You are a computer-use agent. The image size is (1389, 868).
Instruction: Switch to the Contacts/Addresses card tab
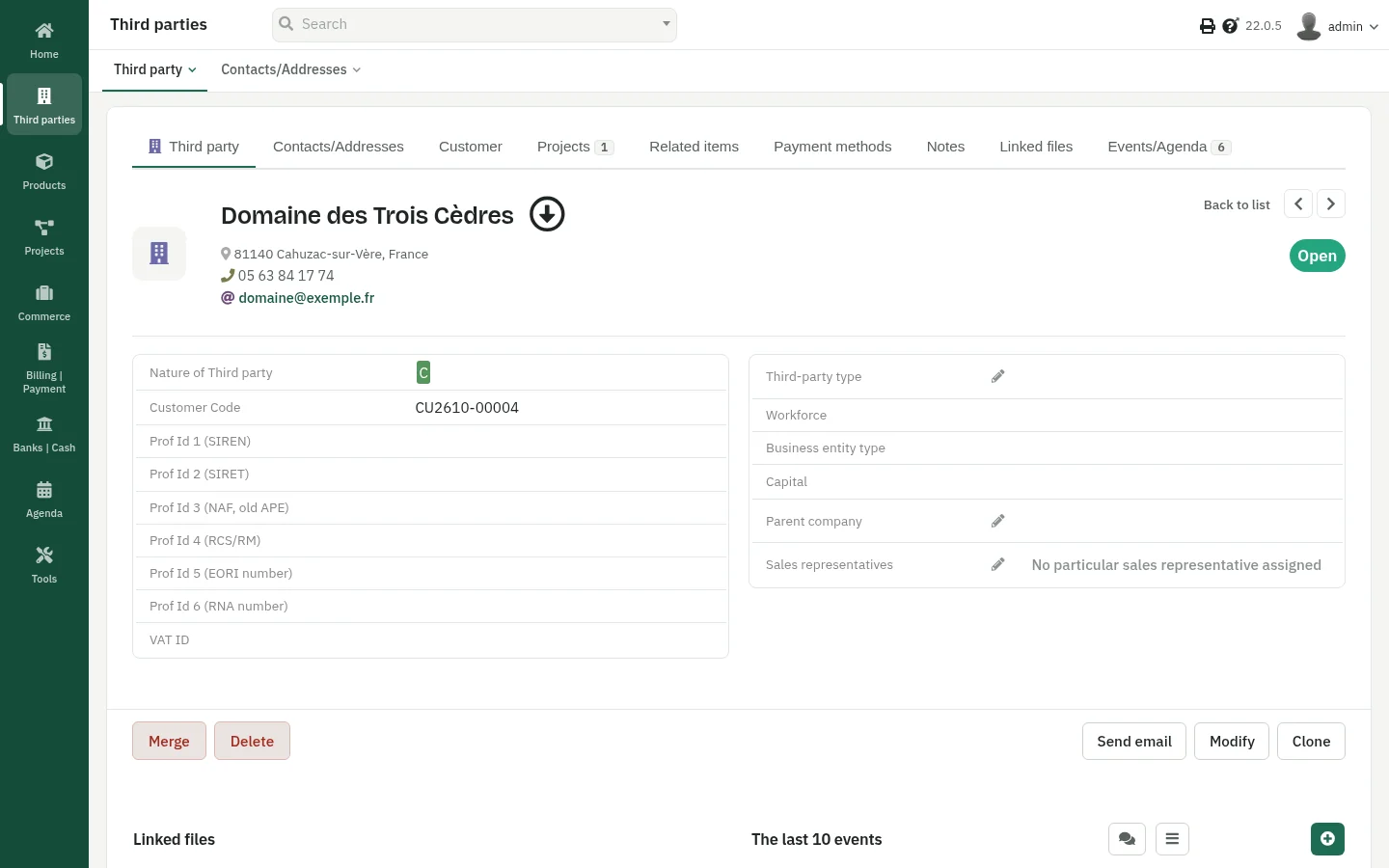coord(339,147)
